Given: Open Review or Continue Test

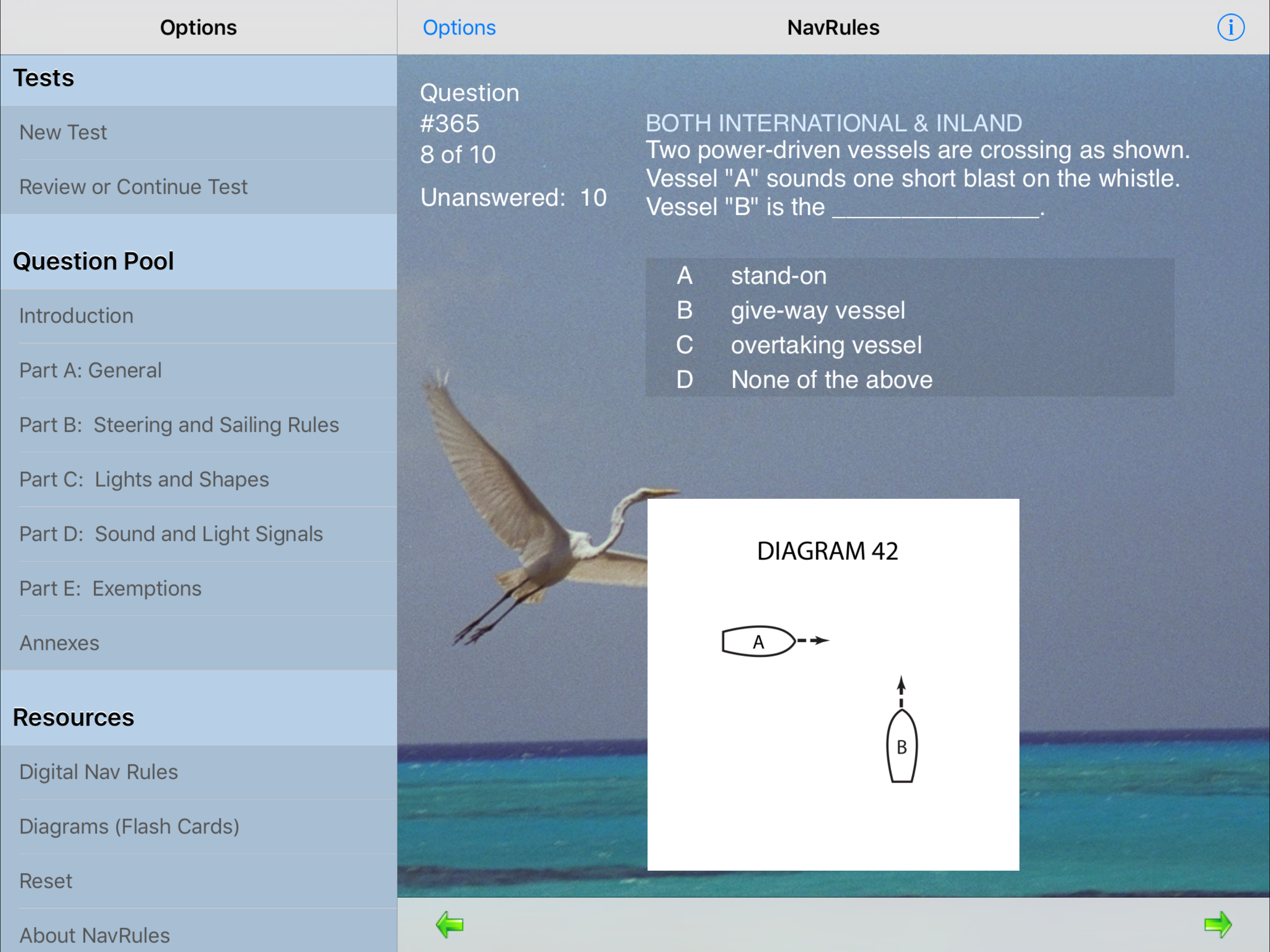Looking at the screenshot, I should 133,187.
